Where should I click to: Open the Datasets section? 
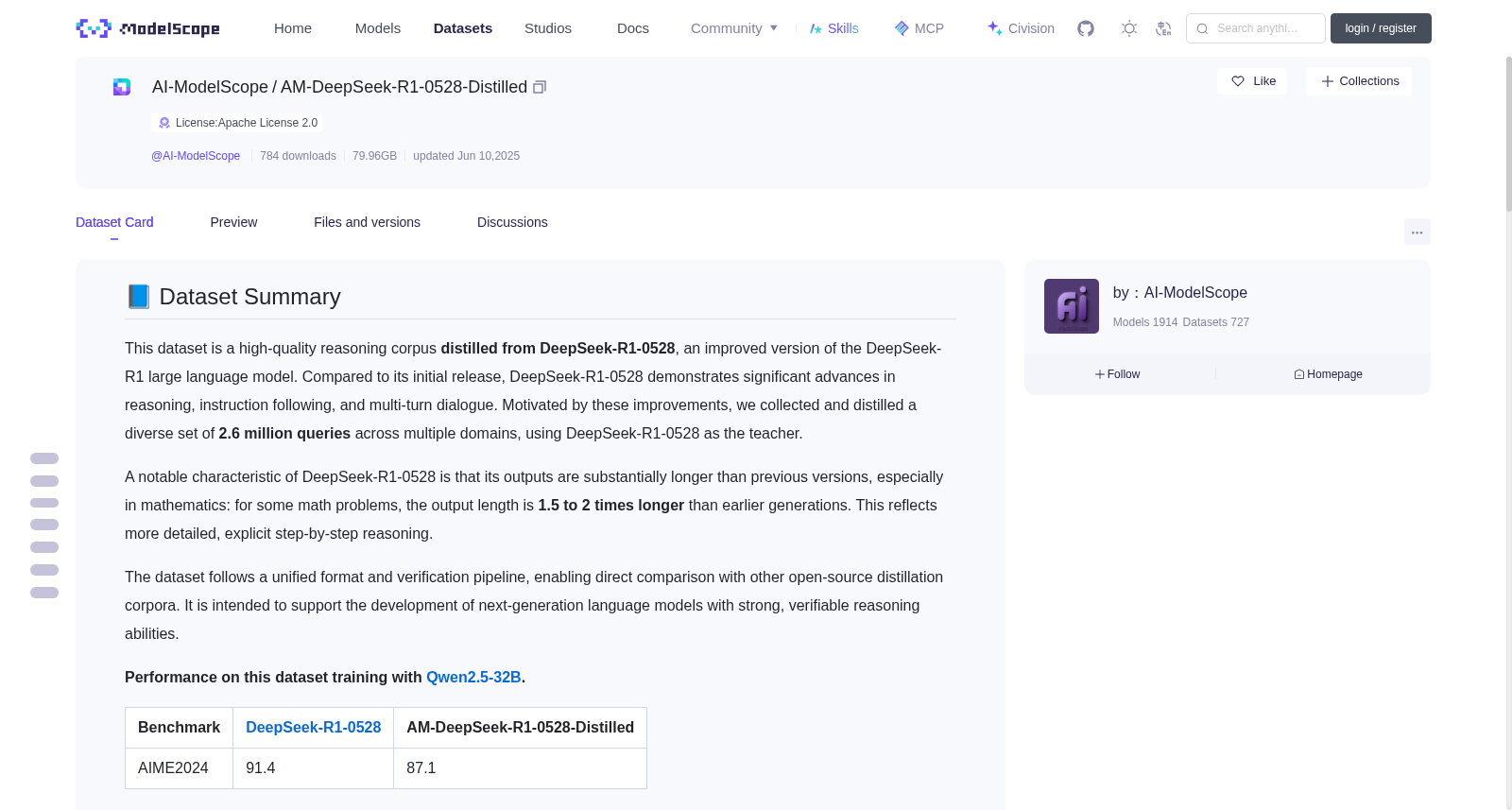pyautogui.click(x=463, y=28)
